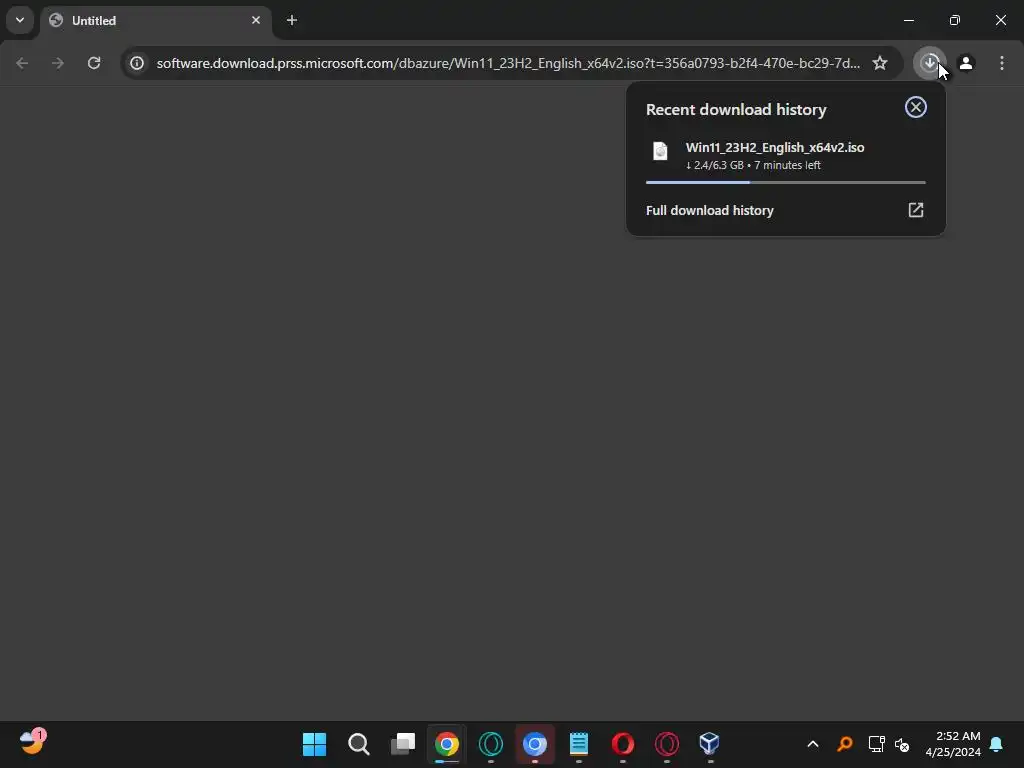This screenshot has height=768, width=1024.
Task: Open the Chrome three-dot menu
Action: point(1002,63)
